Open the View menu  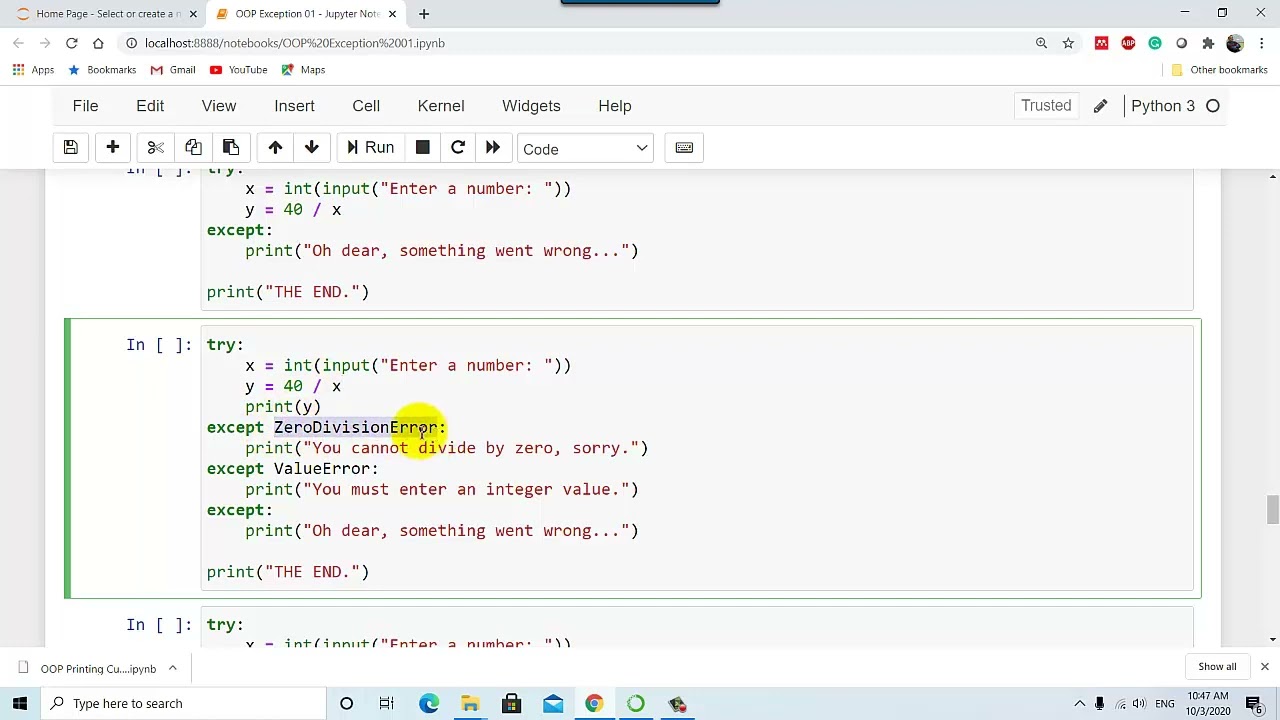point(219,106)
